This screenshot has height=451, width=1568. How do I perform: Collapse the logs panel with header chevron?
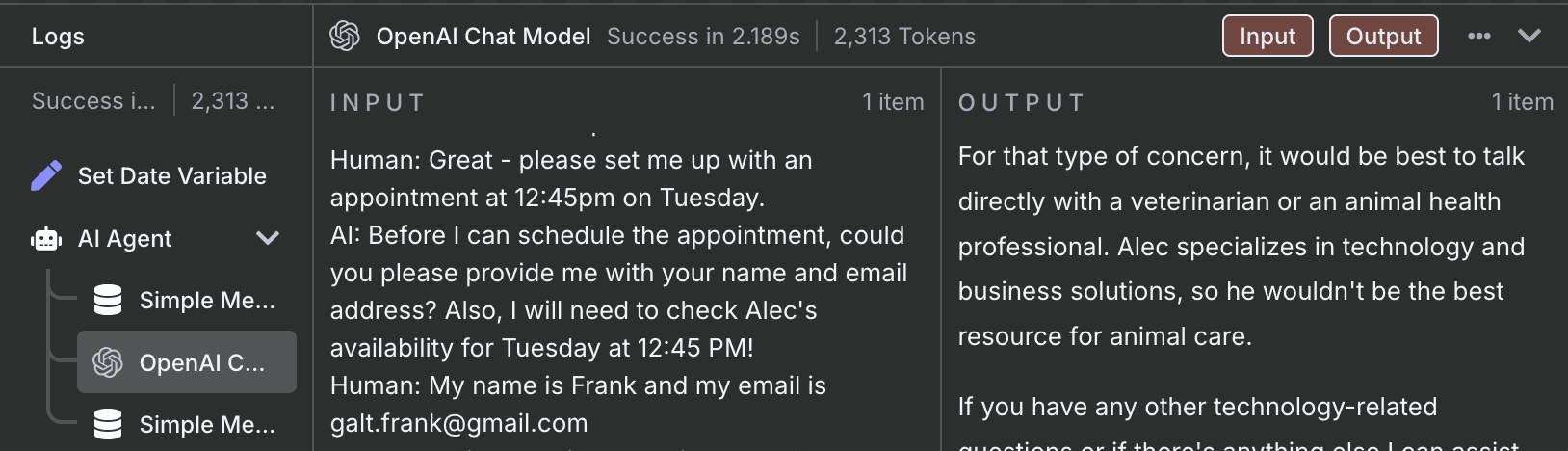click(x=1529, y=36)
